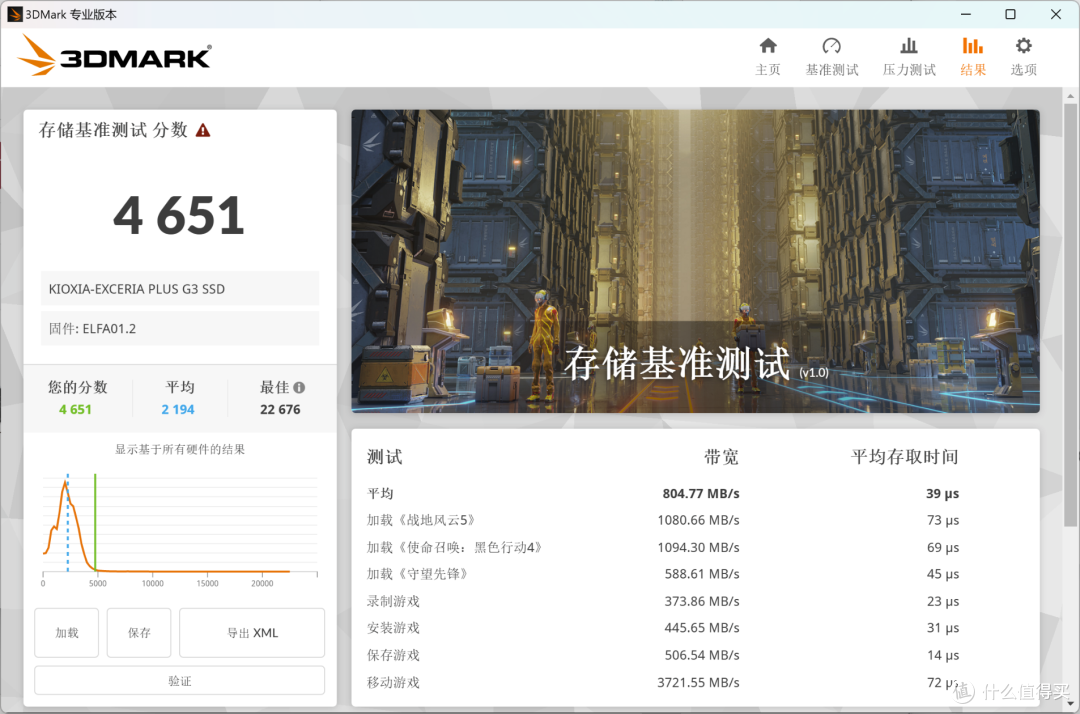Click the 验证 validate button
The image size is (1080, 714).
[x=179, y=680]
